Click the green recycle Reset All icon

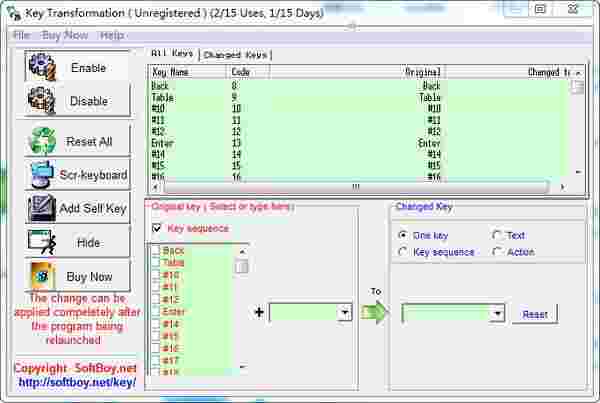click(43, 141)
